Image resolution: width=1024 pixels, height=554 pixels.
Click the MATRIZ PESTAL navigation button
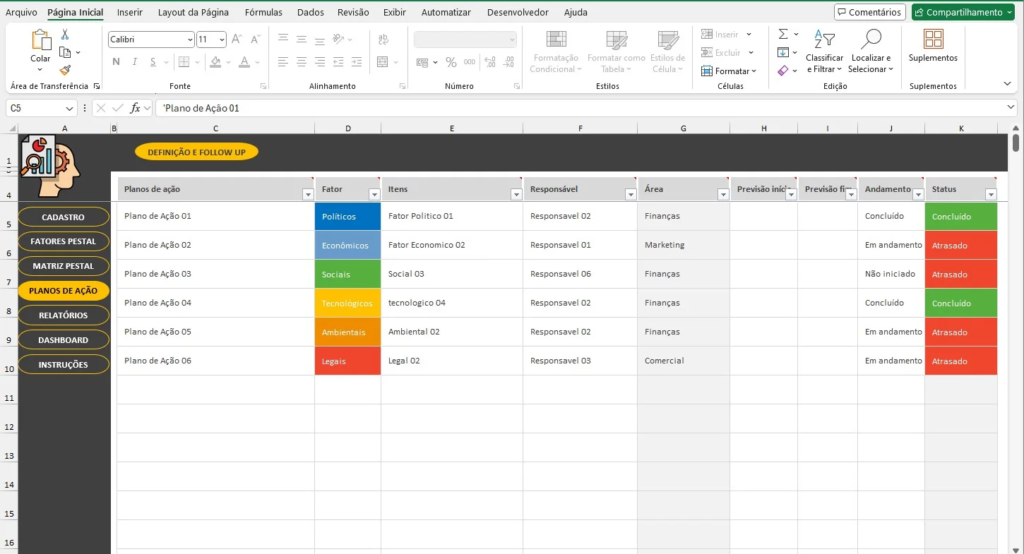pos(63,266)
